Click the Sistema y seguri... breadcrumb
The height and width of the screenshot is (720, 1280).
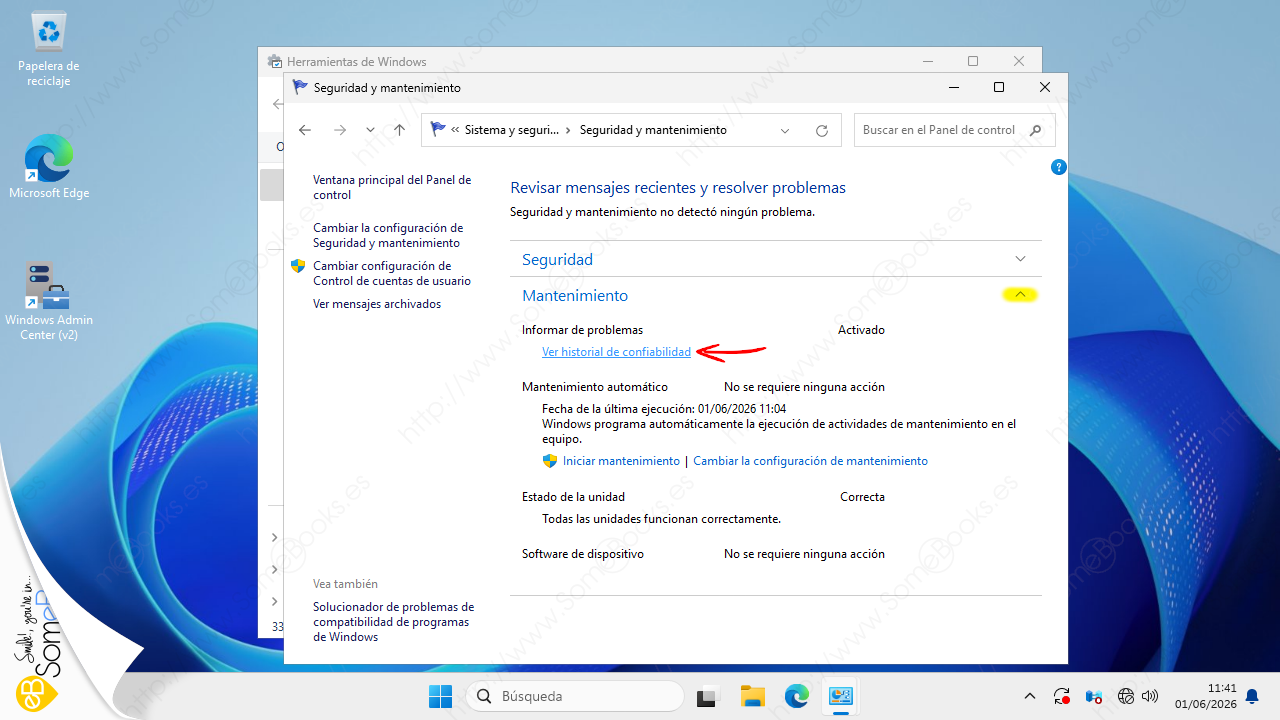click(511, 130)
